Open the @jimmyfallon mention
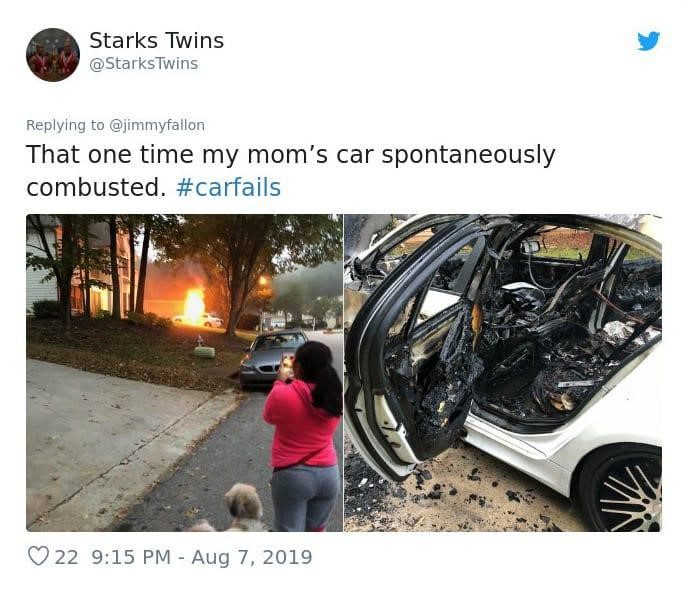Screen dimensions: 687x593 pos(156,125)
